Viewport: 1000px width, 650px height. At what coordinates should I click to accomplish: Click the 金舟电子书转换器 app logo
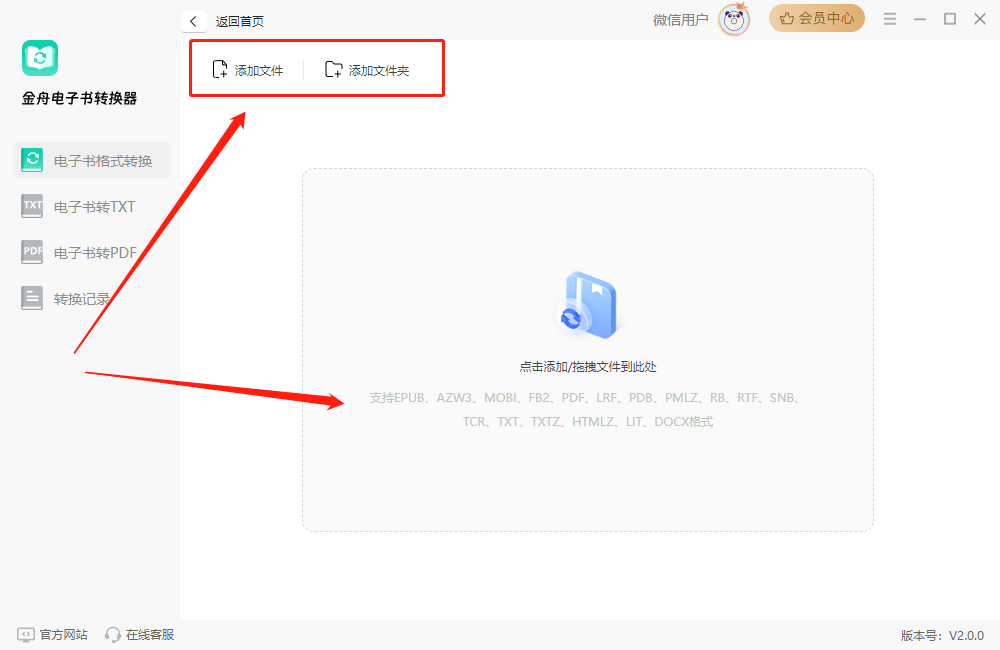click(40, 58)
